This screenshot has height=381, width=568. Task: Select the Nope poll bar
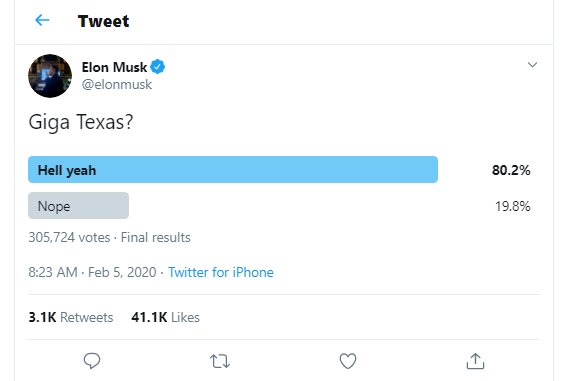[x=78, y=205]
